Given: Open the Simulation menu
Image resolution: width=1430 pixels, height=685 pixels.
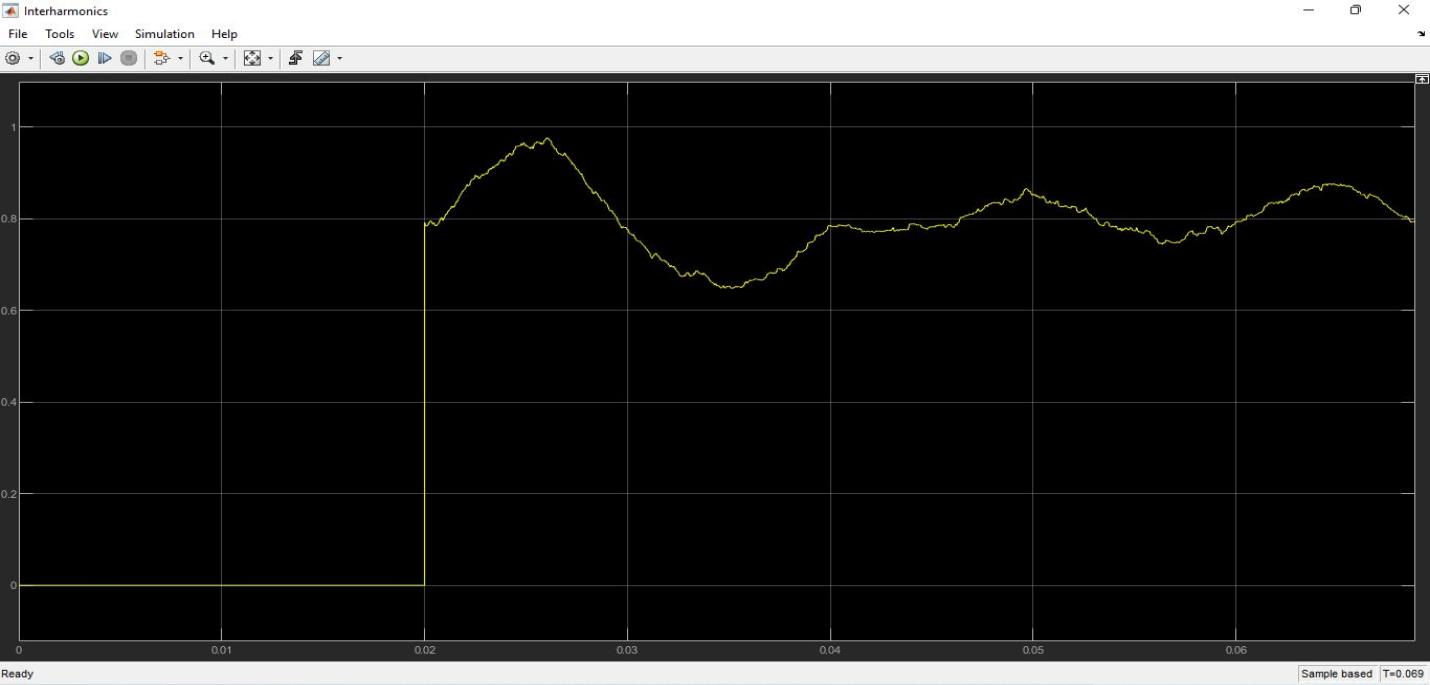Looking at the screenshot, I should click(x=164, y=34).
